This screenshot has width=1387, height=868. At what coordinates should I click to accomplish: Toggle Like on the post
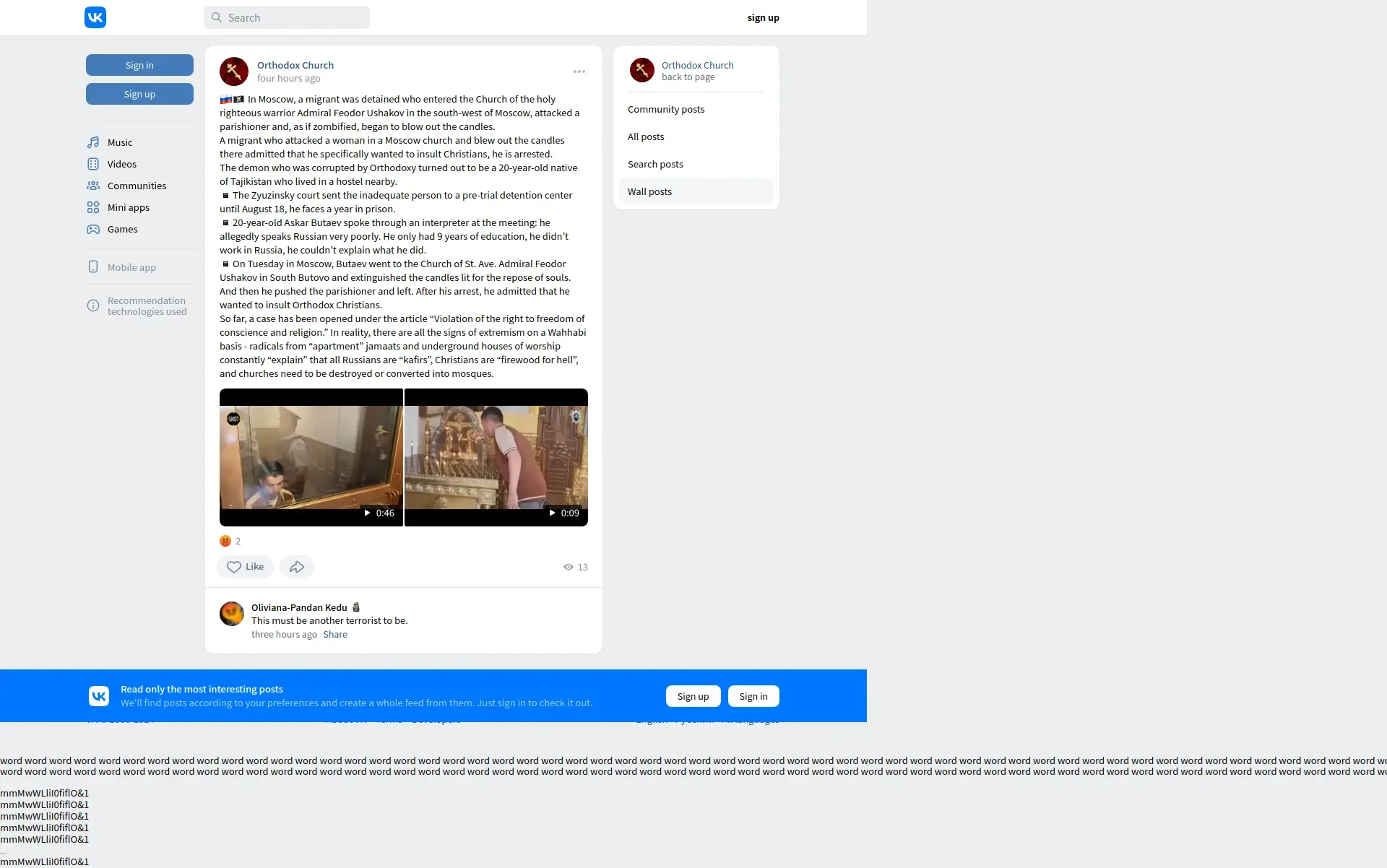[x=245, y=567]
